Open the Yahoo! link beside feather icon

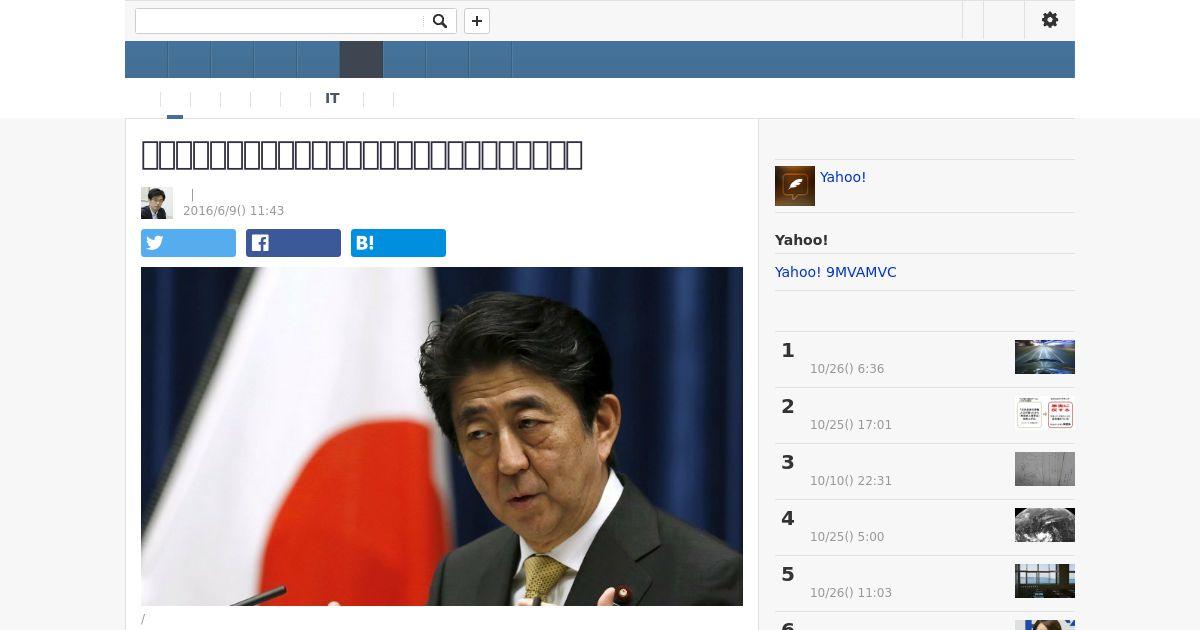click(x=843, y=177)
